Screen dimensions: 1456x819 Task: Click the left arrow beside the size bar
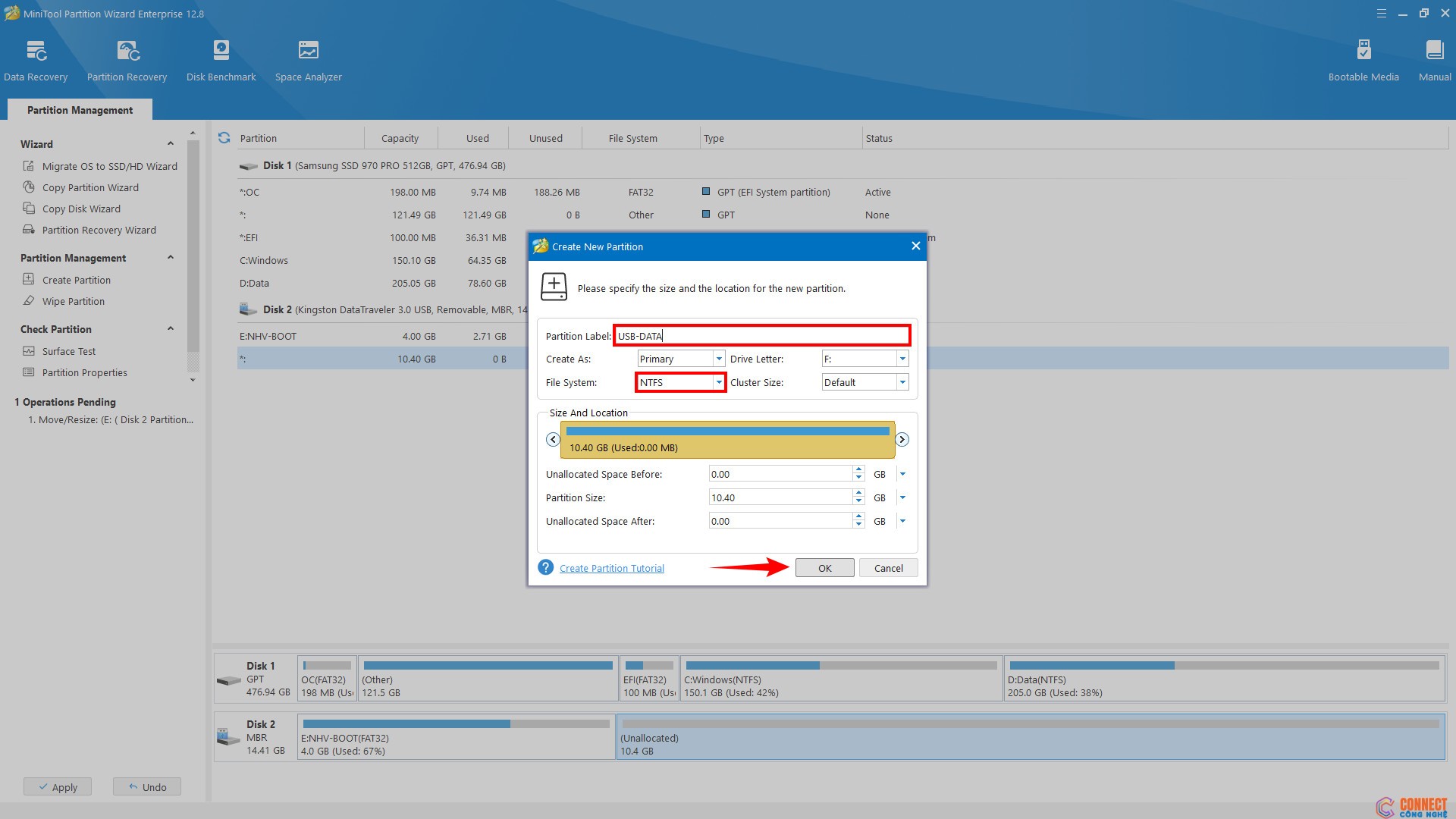pos(553,440)
